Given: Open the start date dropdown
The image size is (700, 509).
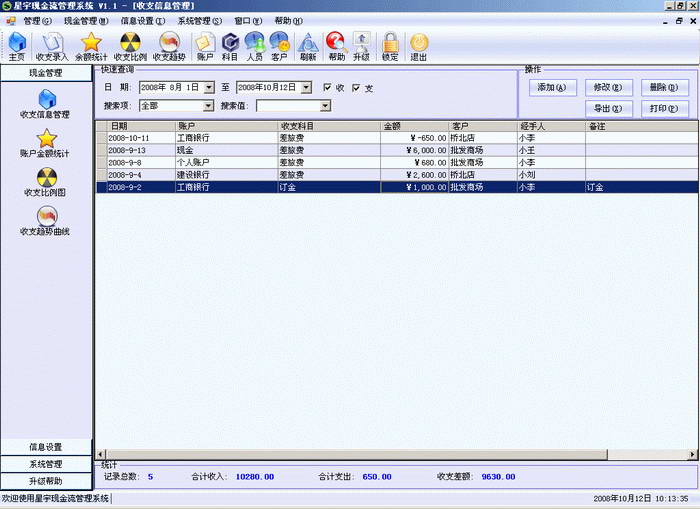Looking at the screenshot, I should 209,88.
